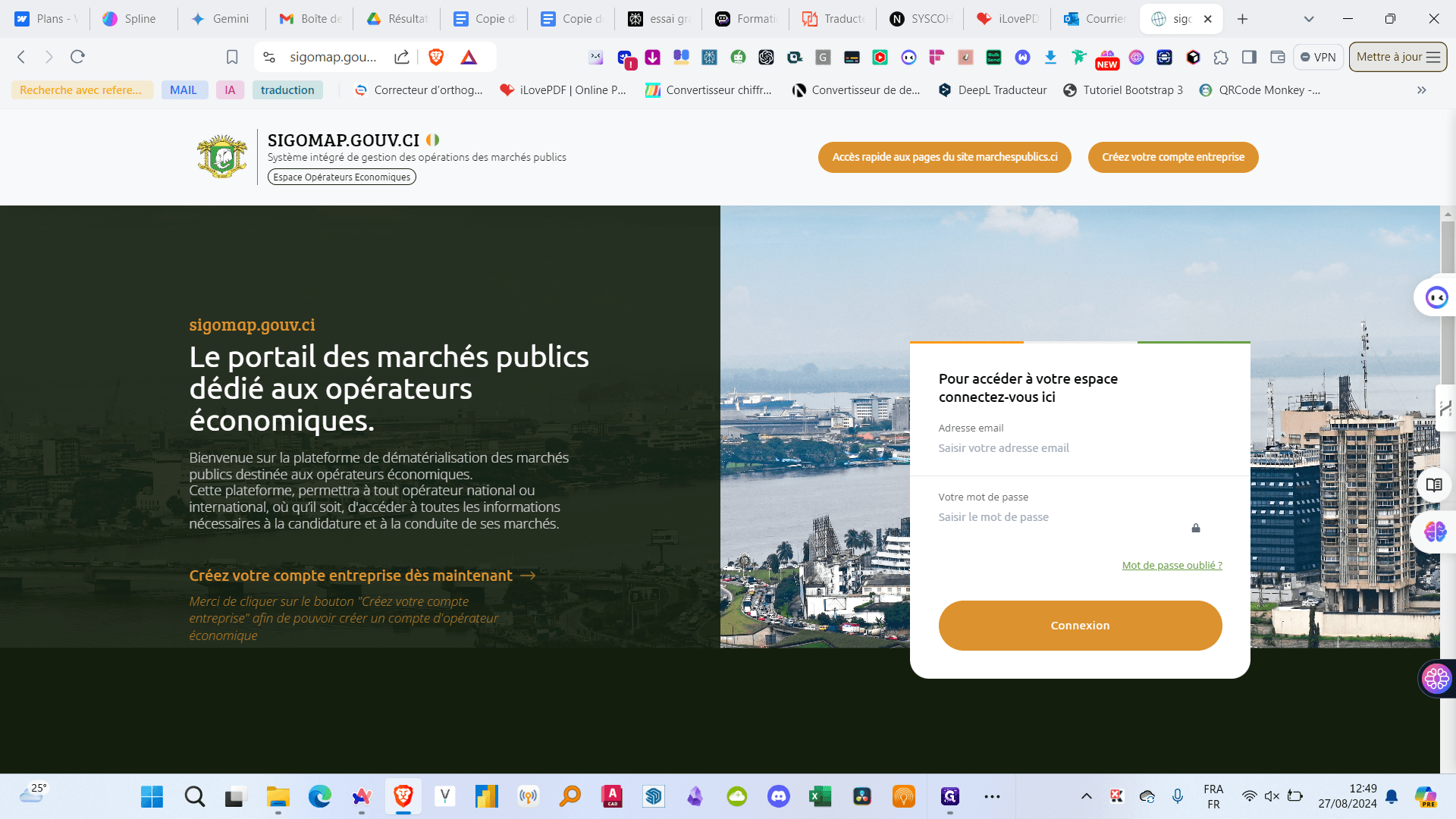This screenshot has width=1456, height=819.
Task: Expand the tab search dropdown chevron
Action: pos(1309,19)
